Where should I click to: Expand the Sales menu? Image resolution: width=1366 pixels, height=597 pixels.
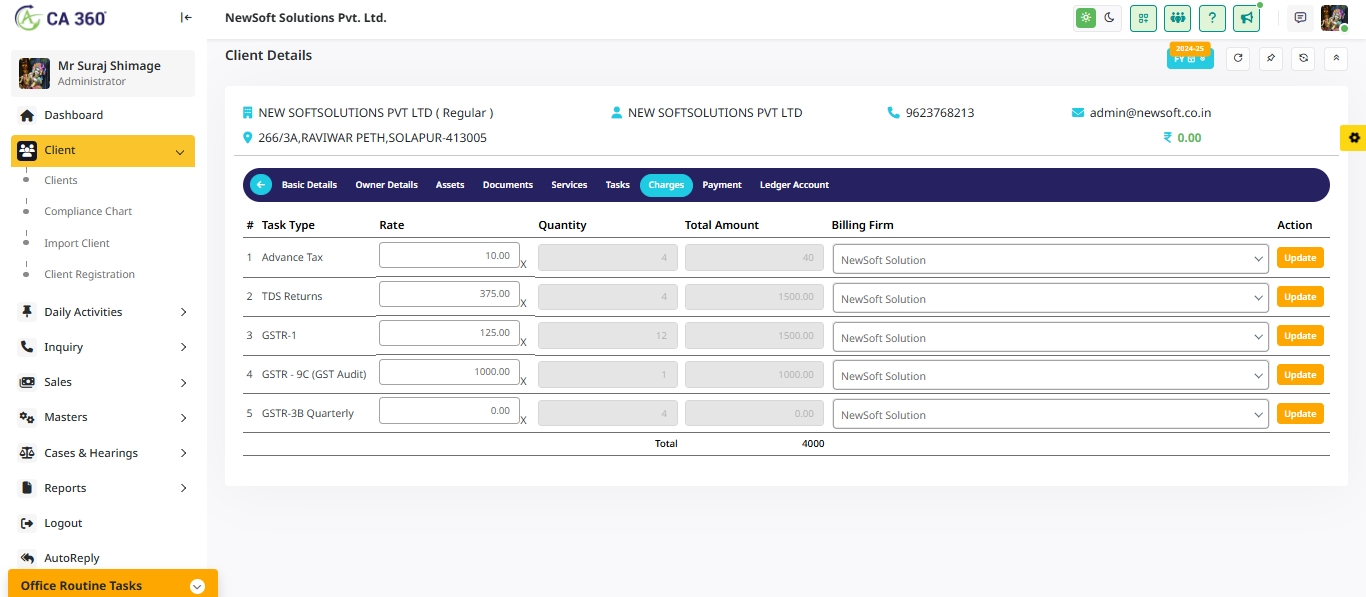(x=103, y=382)
